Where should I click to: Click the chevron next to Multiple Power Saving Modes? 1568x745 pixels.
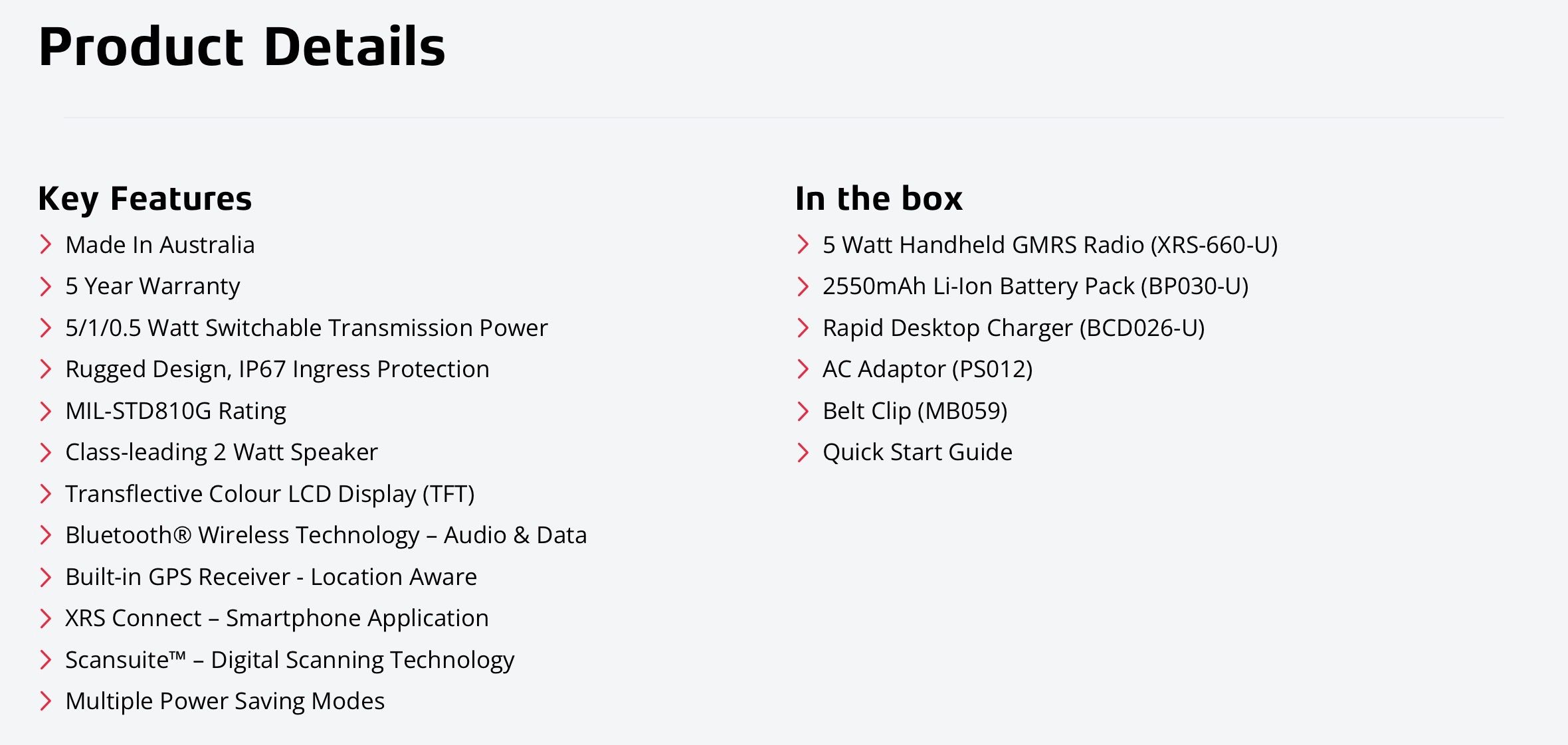(x=46, y=701)
